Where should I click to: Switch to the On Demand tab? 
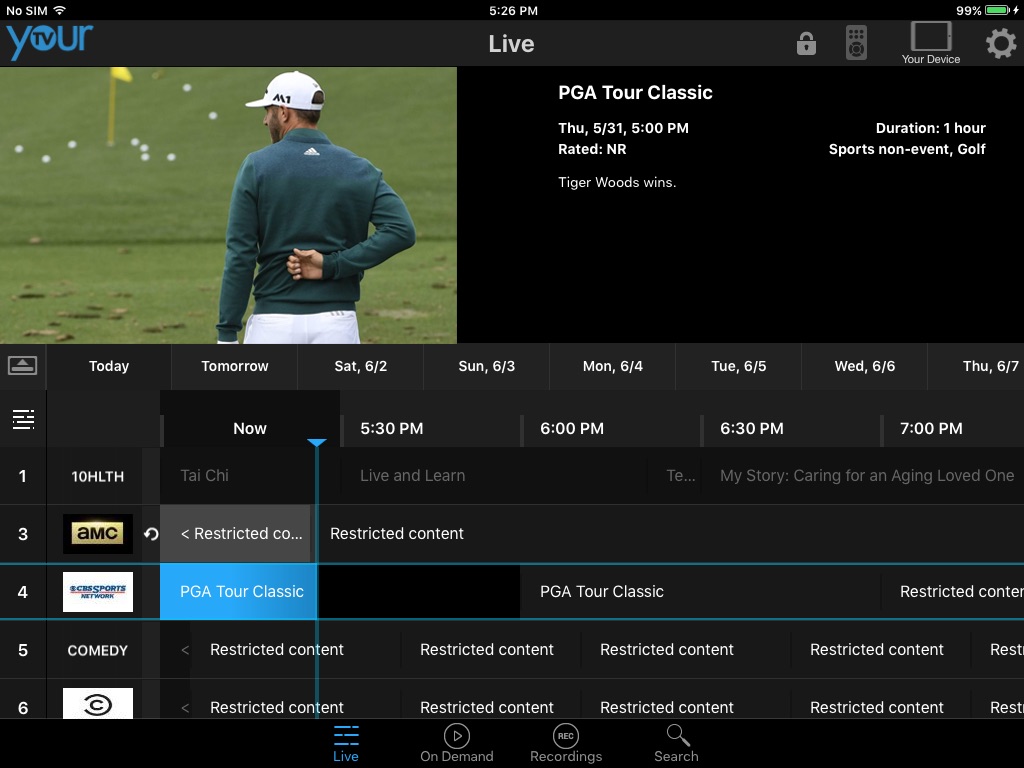click(456, 743)
